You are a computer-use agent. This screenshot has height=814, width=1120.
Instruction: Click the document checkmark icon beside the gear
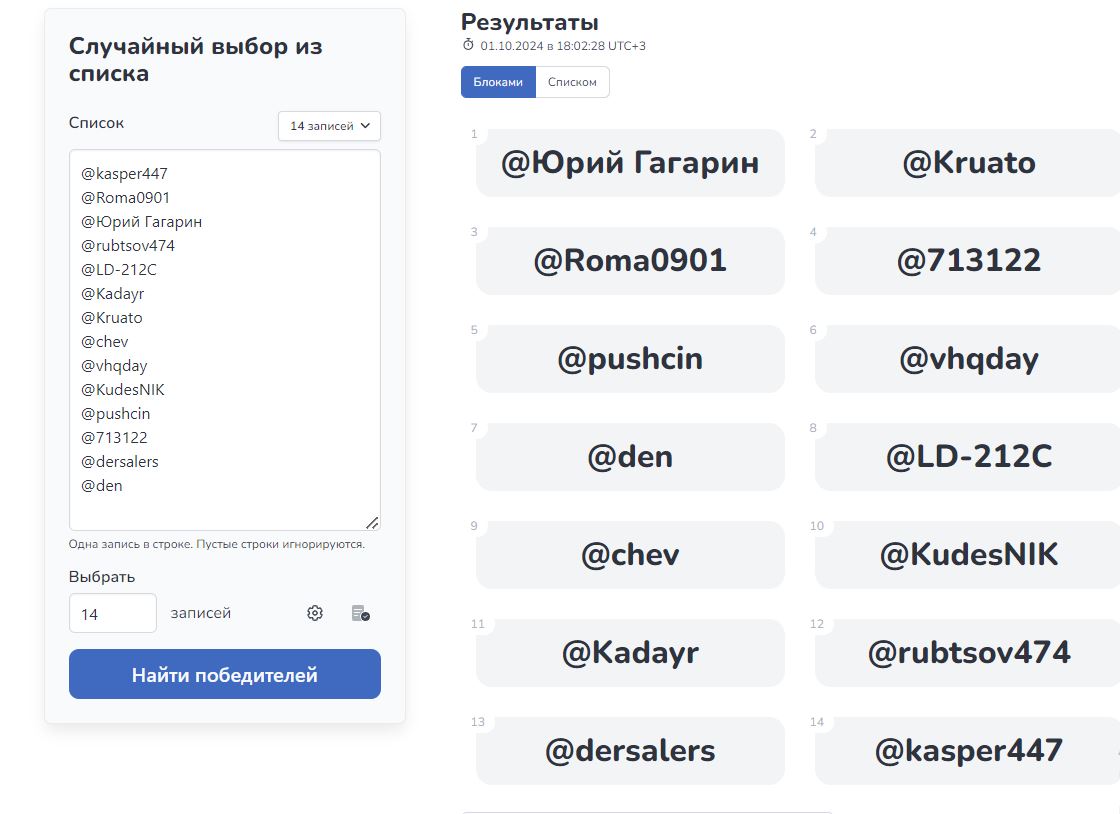pos(361,613)
